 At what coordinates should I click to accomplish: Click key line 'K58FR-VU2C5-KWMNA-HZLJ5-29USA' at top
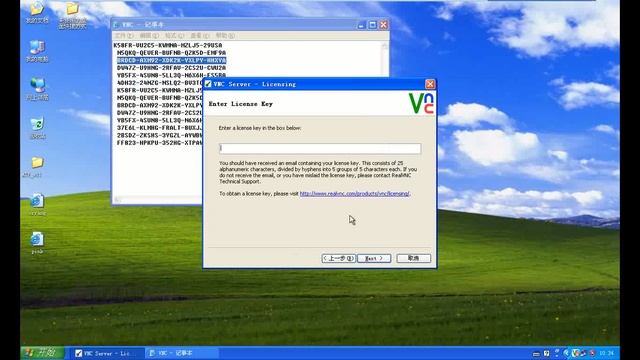[x=168, y=45]
